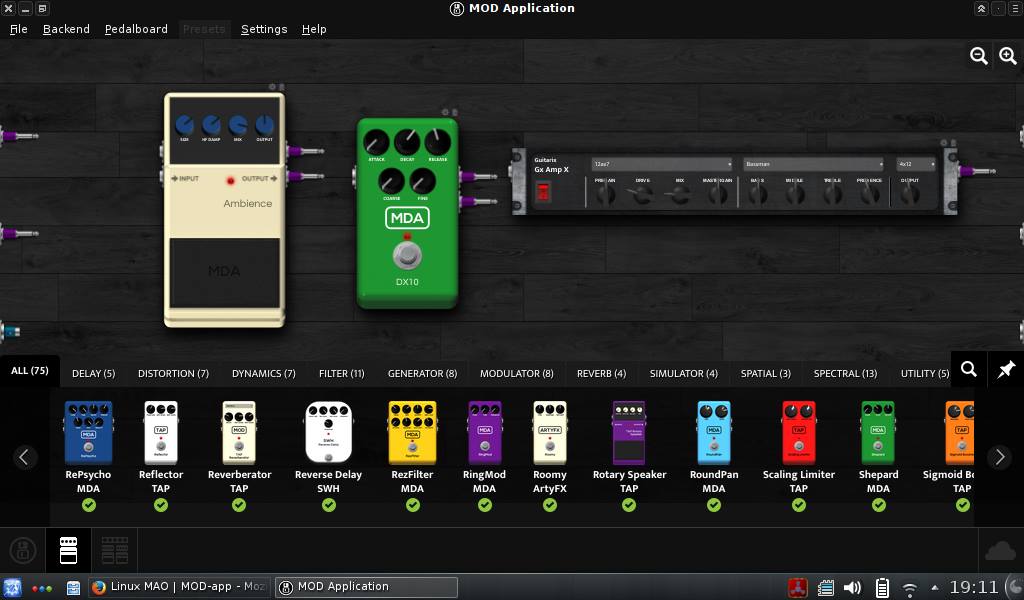Select the FILTER (11) category tab

coord(342,373)
